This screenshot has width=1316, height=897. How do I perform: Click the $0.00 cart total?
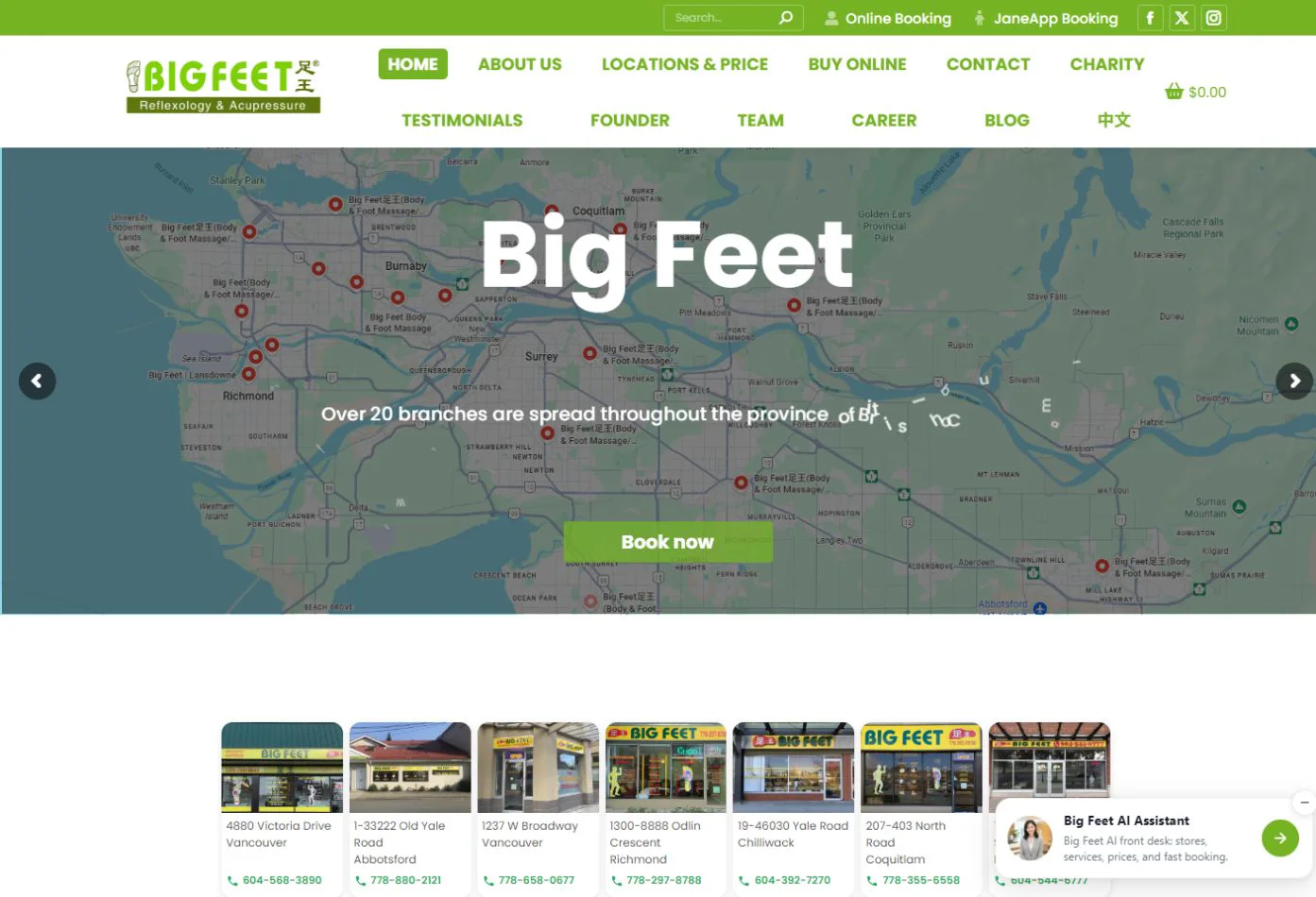pos(1207,92)
